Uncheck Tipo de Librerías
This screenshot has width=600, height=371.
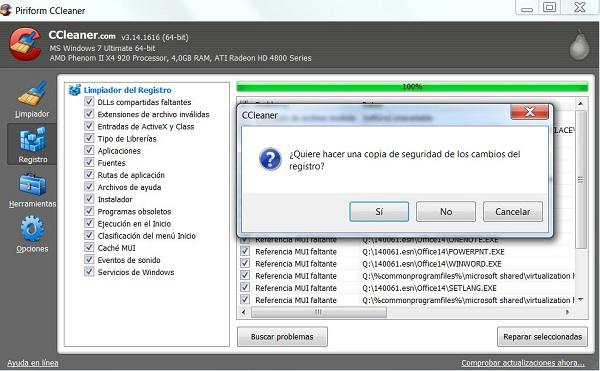pyautogui.click(x=89, y=138)
